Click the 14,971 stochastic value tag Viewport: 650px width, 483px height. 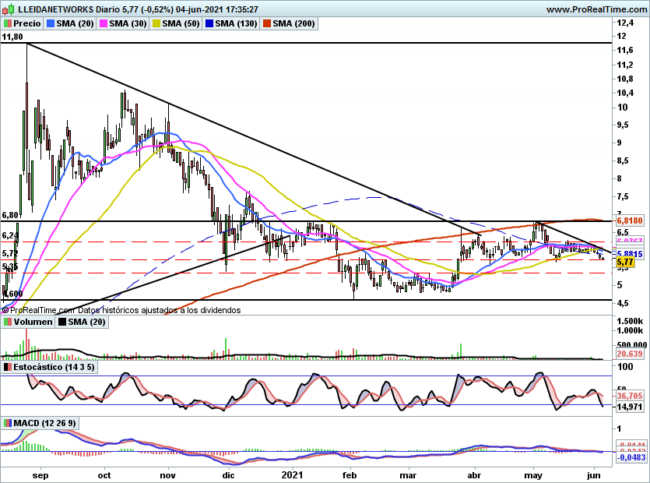630,407
